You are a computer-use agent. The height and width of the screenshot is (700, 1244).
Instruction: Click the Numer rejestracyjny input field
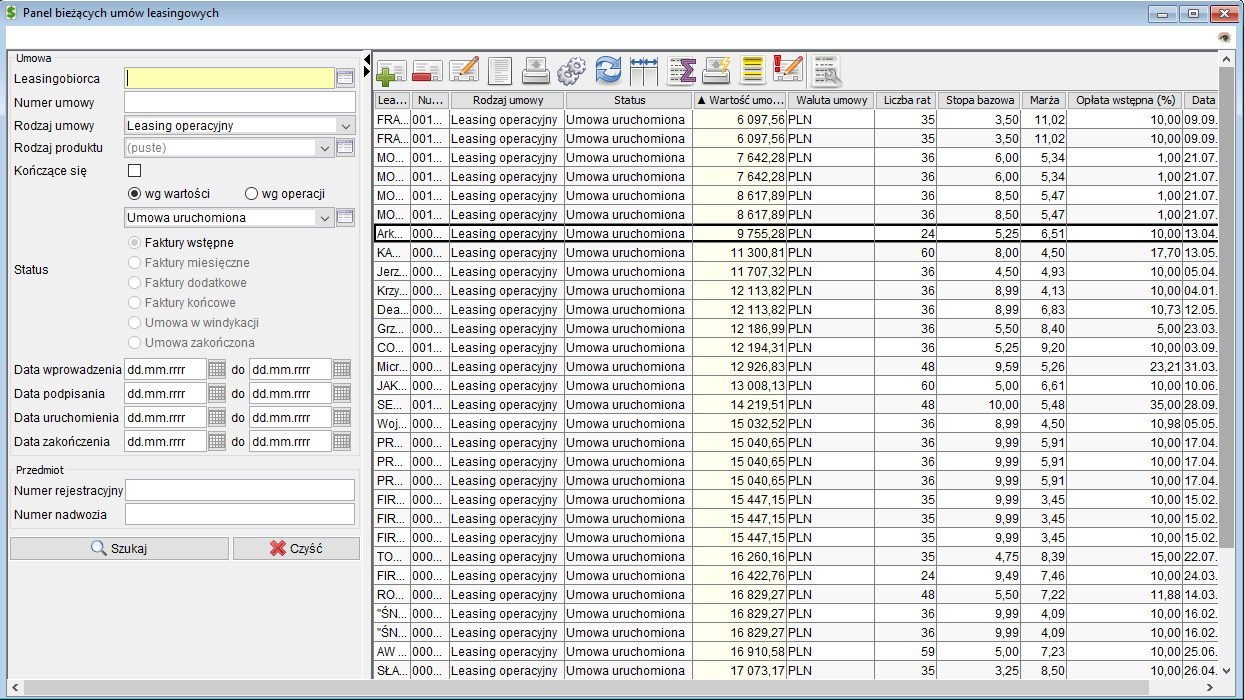pos(239,490)
